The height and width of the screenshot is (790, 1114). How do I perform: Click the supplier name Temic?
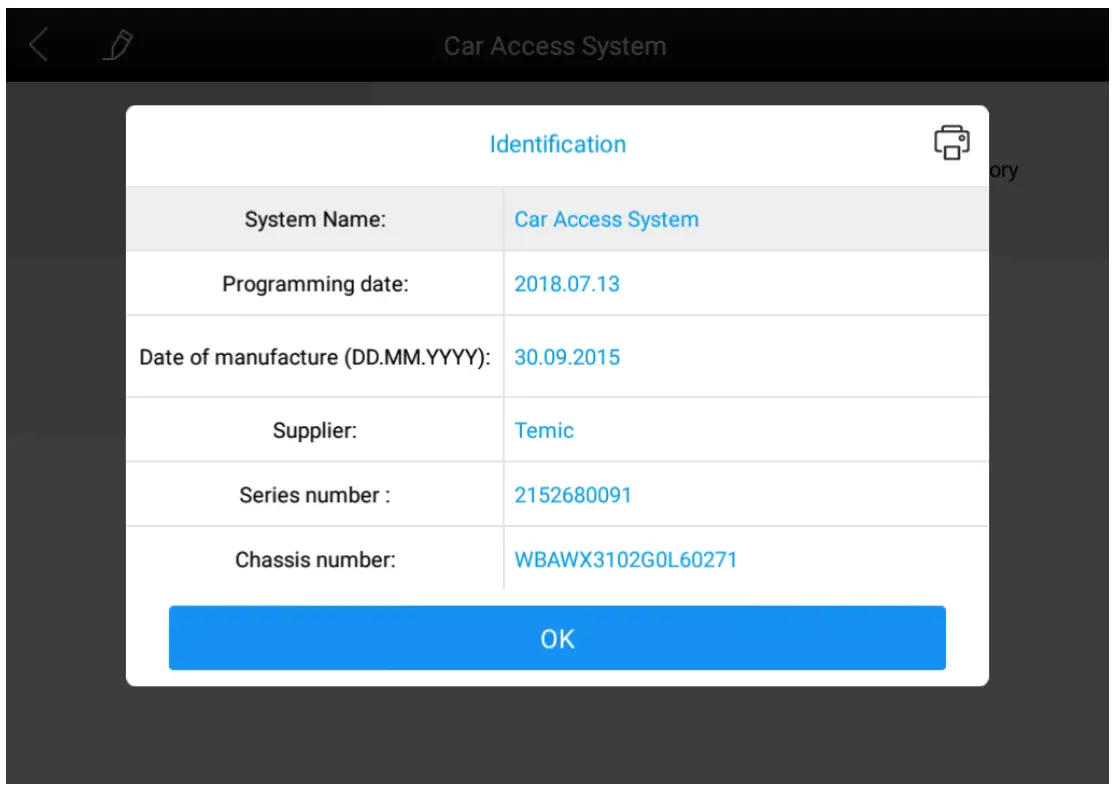pos(545,430)
